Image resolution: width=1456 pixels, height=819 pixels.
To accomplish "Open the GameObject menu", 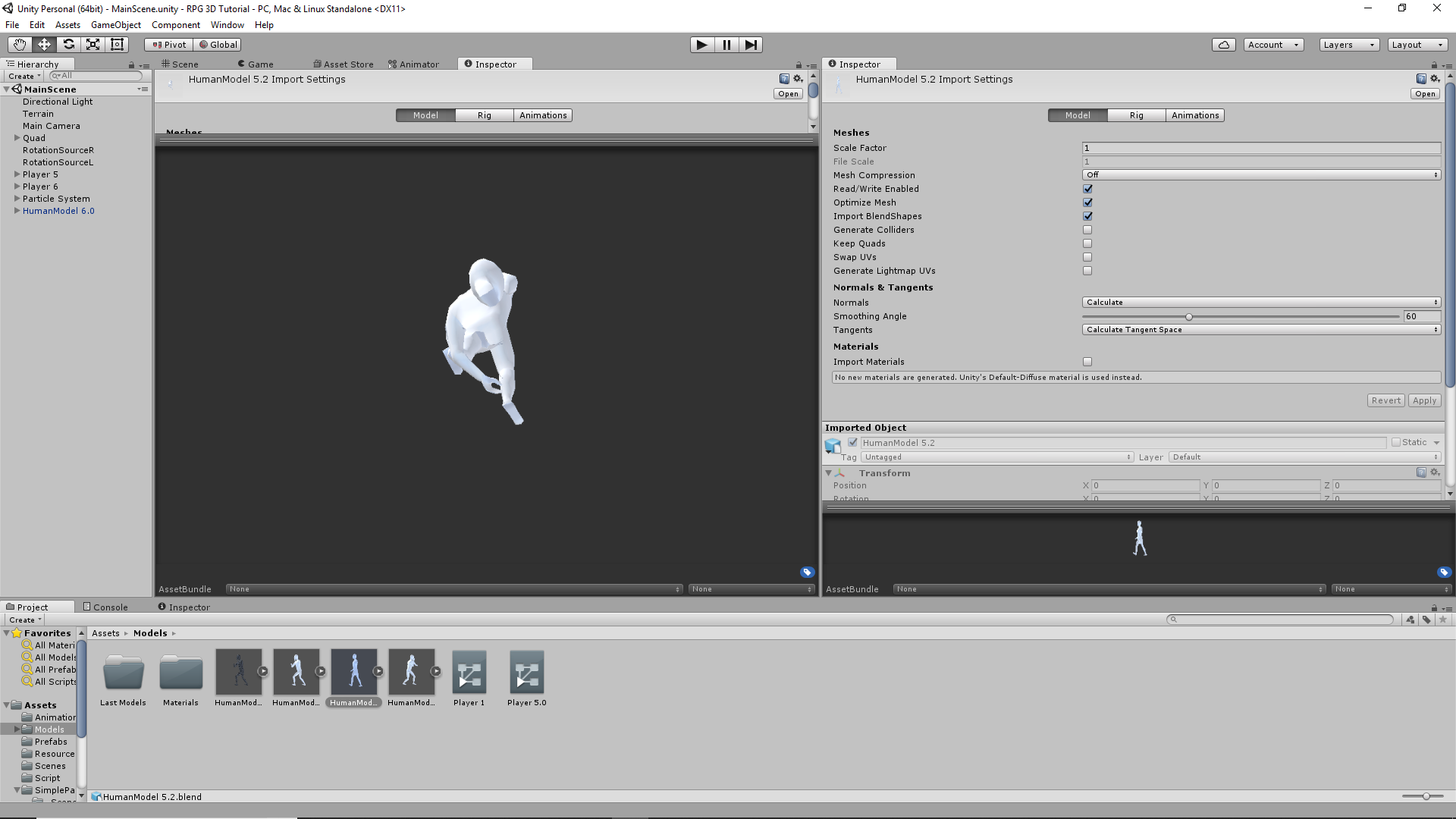I will pos(115,25).
